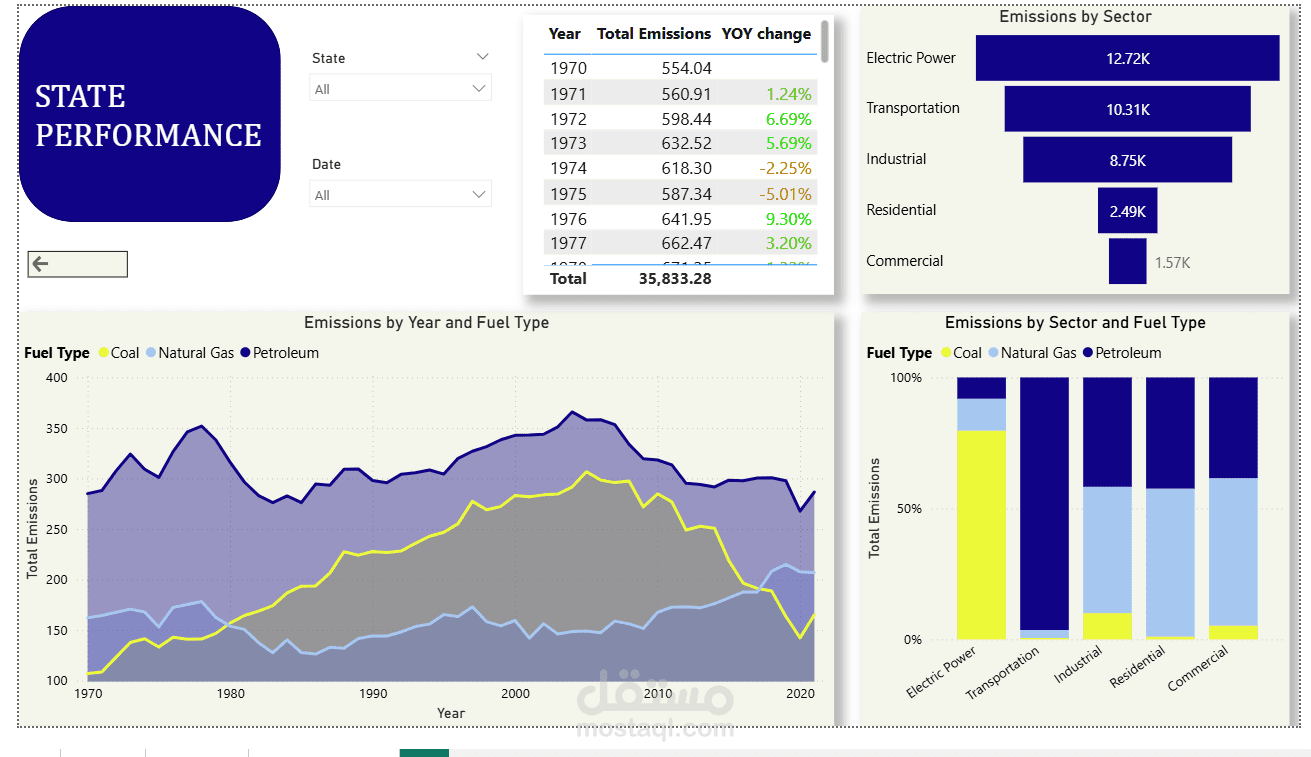The image size is (1311, 757).
Task: Select the green highlighted page tab at bottom
Action: [424, 752]
